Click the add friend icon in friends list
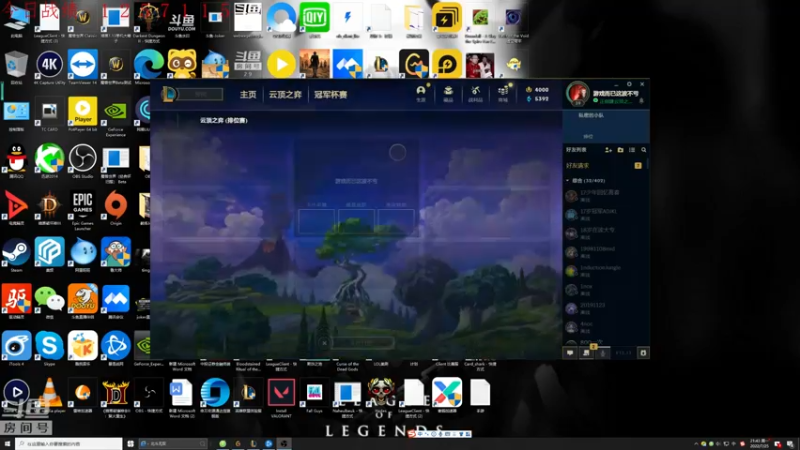This screenshot has height=450, width=800. pos(608,150)
